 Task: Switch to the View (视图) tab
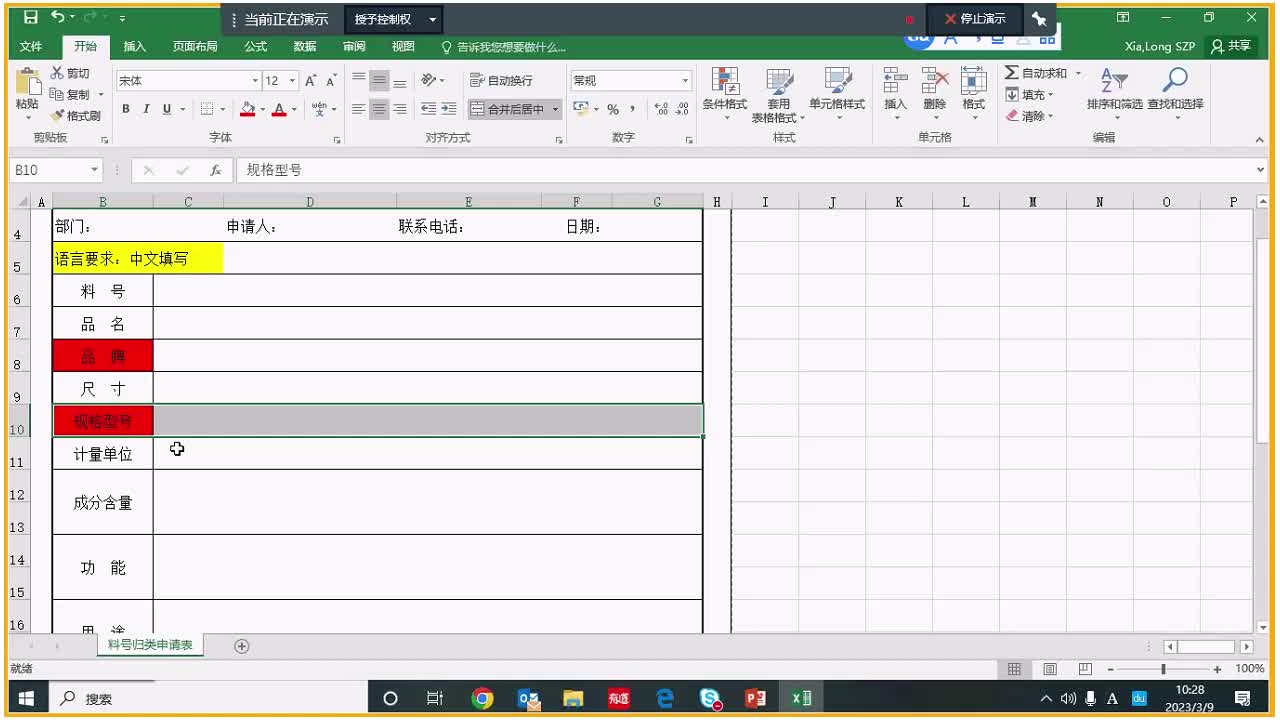tap(403, 46)
